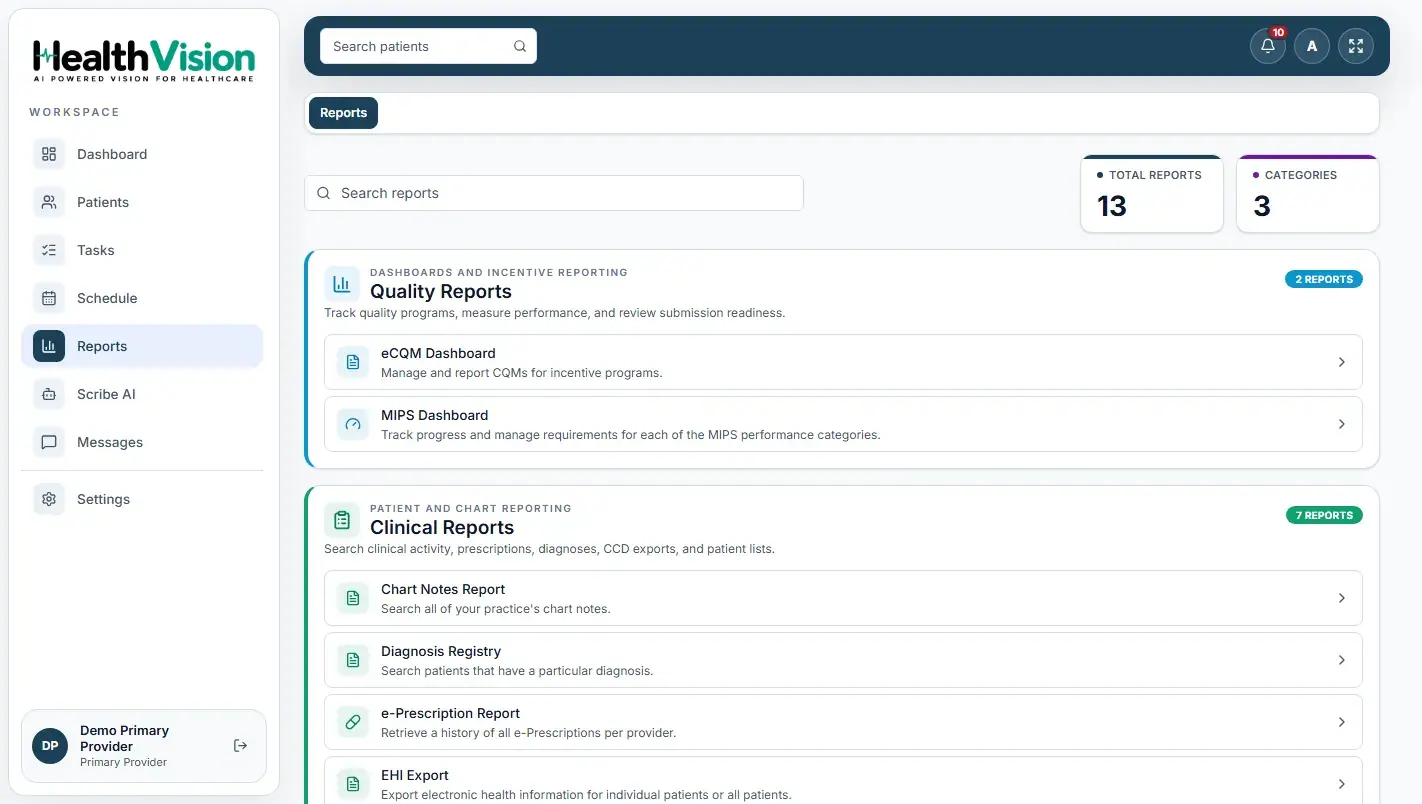The height and width of the screenshot is (804, 1422).
Task: Select the Reports breadcrumb tab
Action: [343, 113]
